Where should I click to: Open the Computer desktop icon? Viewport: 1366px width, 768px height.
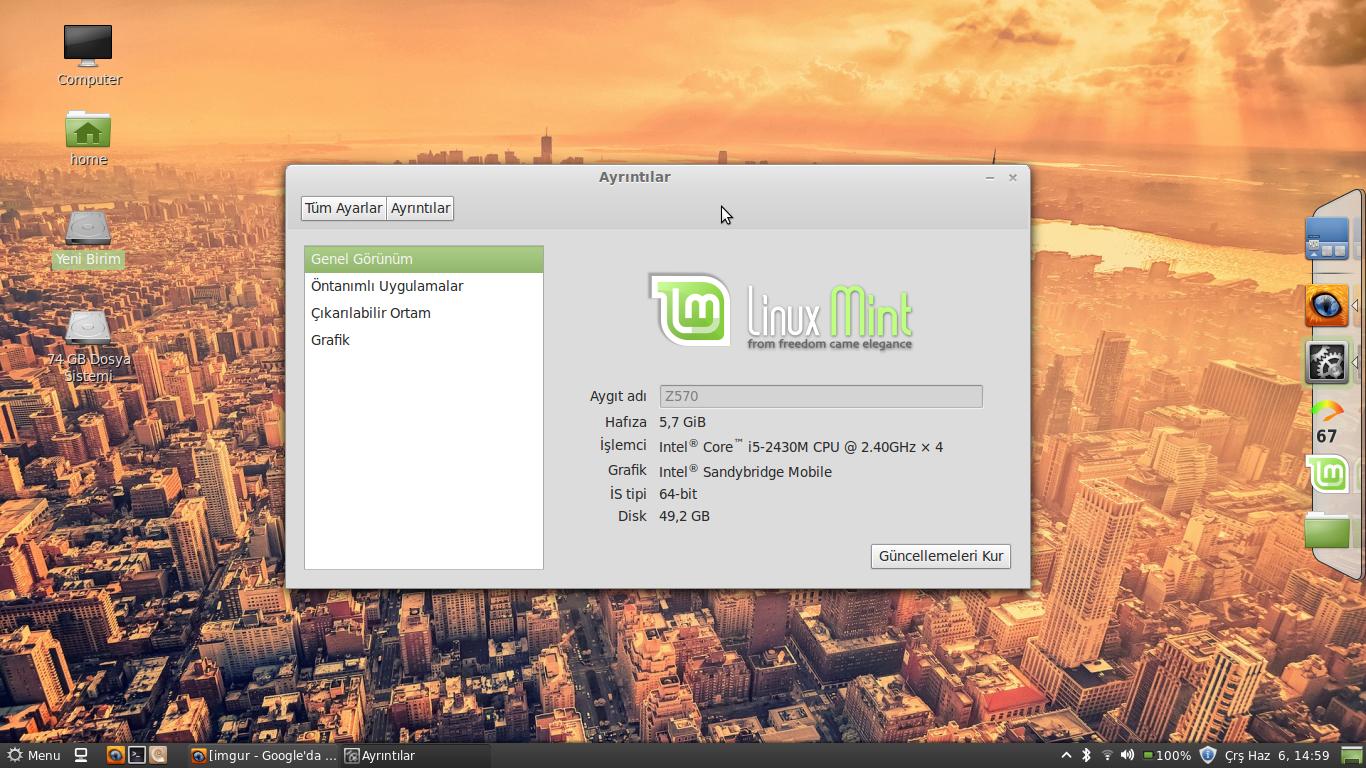(x=88, y=55)
